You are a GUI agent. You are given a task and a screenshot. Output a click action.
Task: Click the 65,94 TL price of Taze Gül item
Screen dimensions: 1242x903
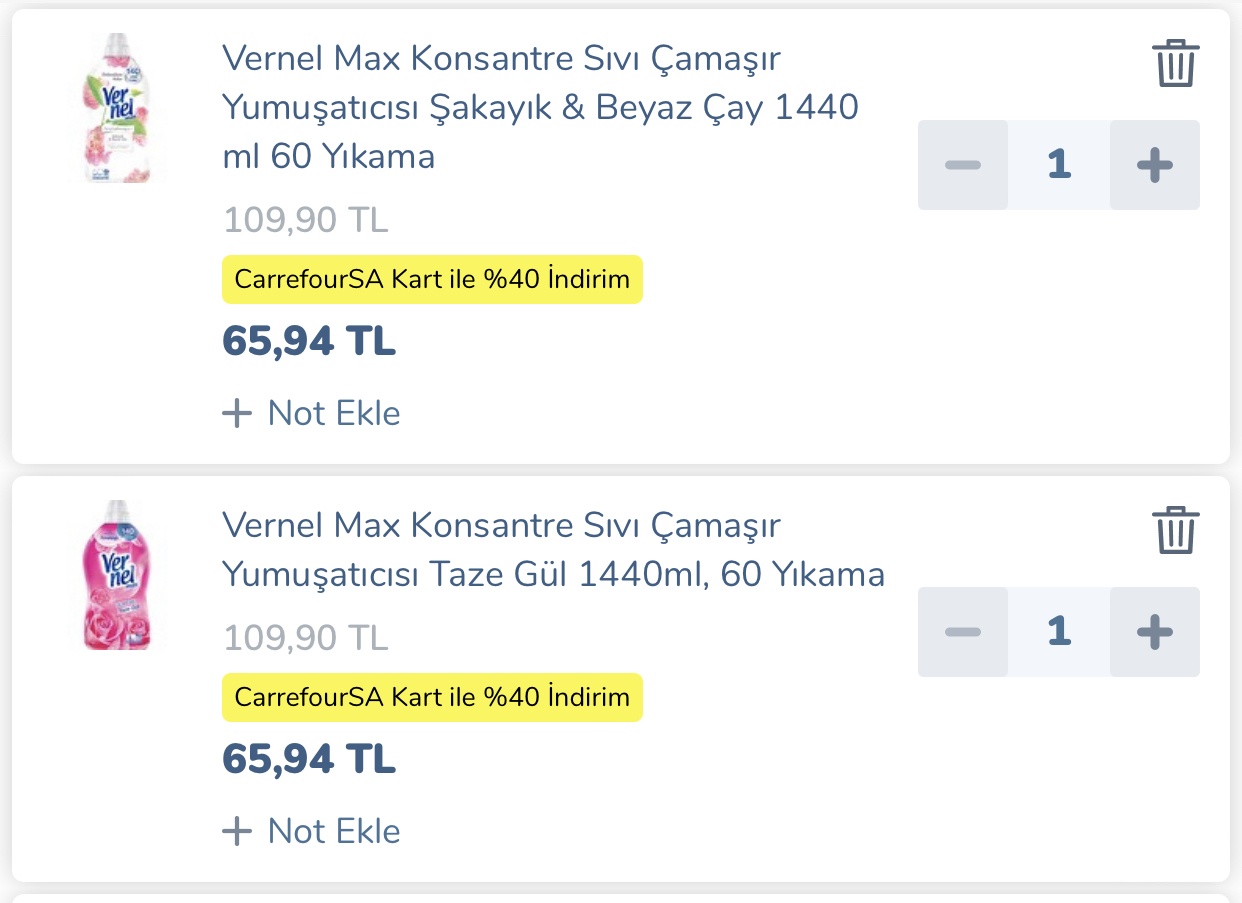tap(309, 759)
